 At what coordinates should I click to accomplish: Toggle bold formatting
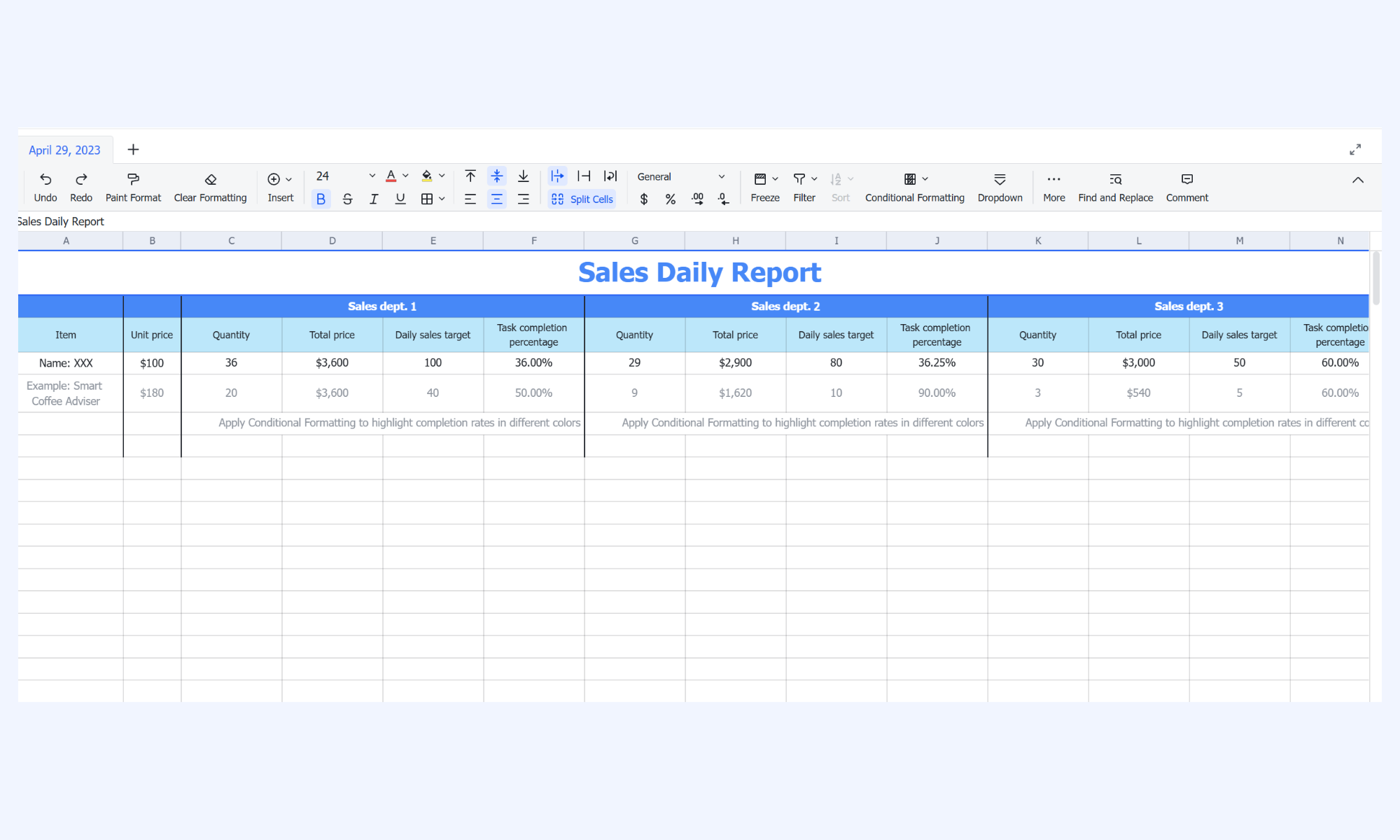coord(321,199)
